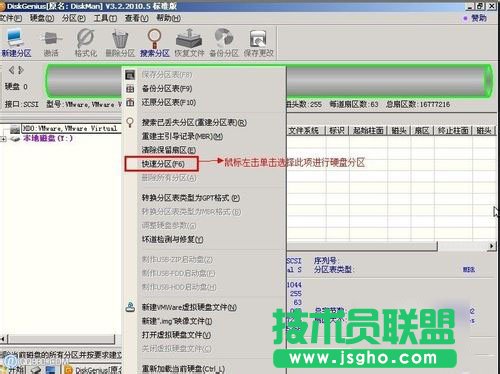Screen dimensions: 500x374
Task: Open the 分区(P) menu
Action: (x=74, y=18)
